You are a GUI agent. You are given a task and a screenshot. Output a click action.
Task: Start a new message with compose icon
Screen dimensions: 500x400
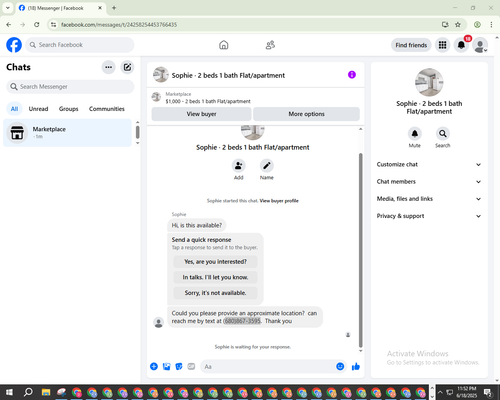(x=127, y=67)
